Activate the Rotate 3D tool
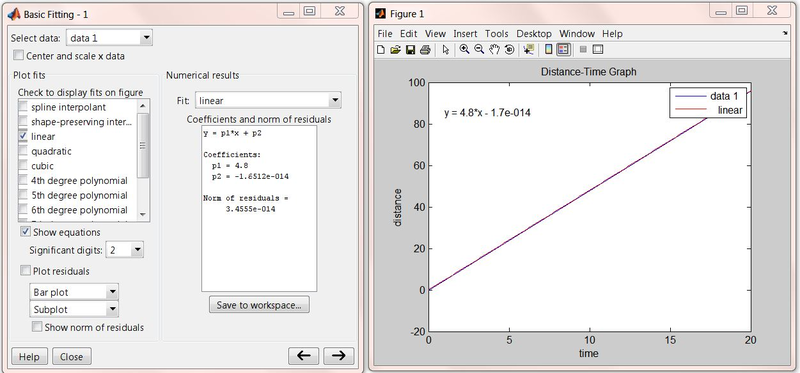Viewport: 800px width, 373px height. point(509,49)
